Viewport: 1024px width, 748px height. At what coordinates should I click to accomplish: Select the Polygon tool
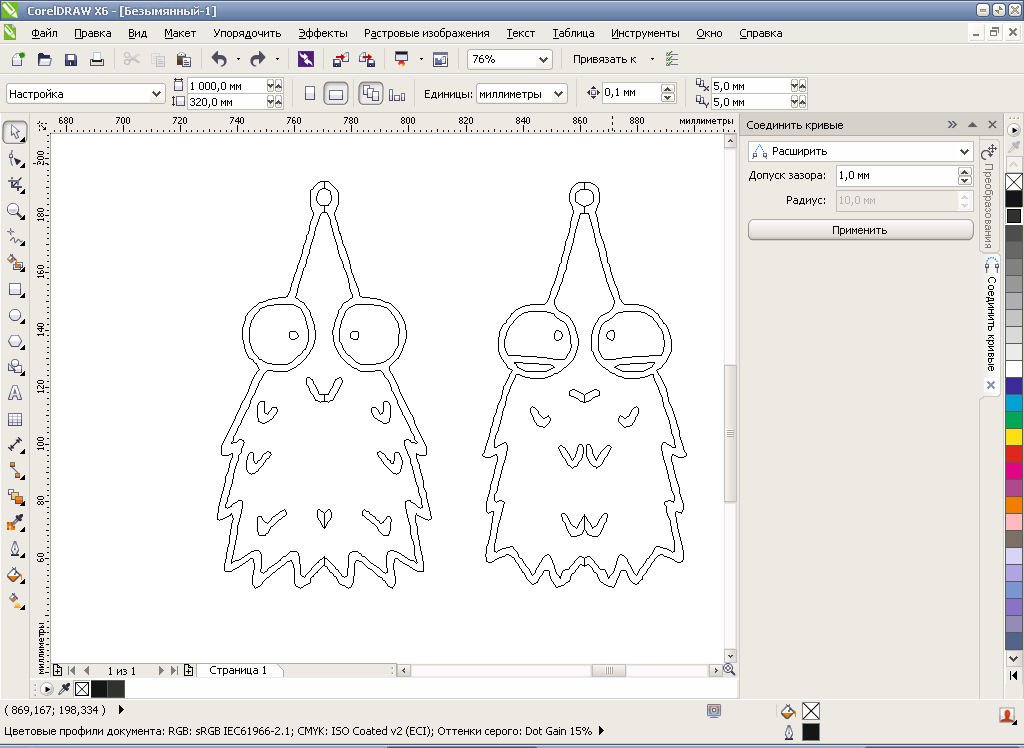[15, 342]
